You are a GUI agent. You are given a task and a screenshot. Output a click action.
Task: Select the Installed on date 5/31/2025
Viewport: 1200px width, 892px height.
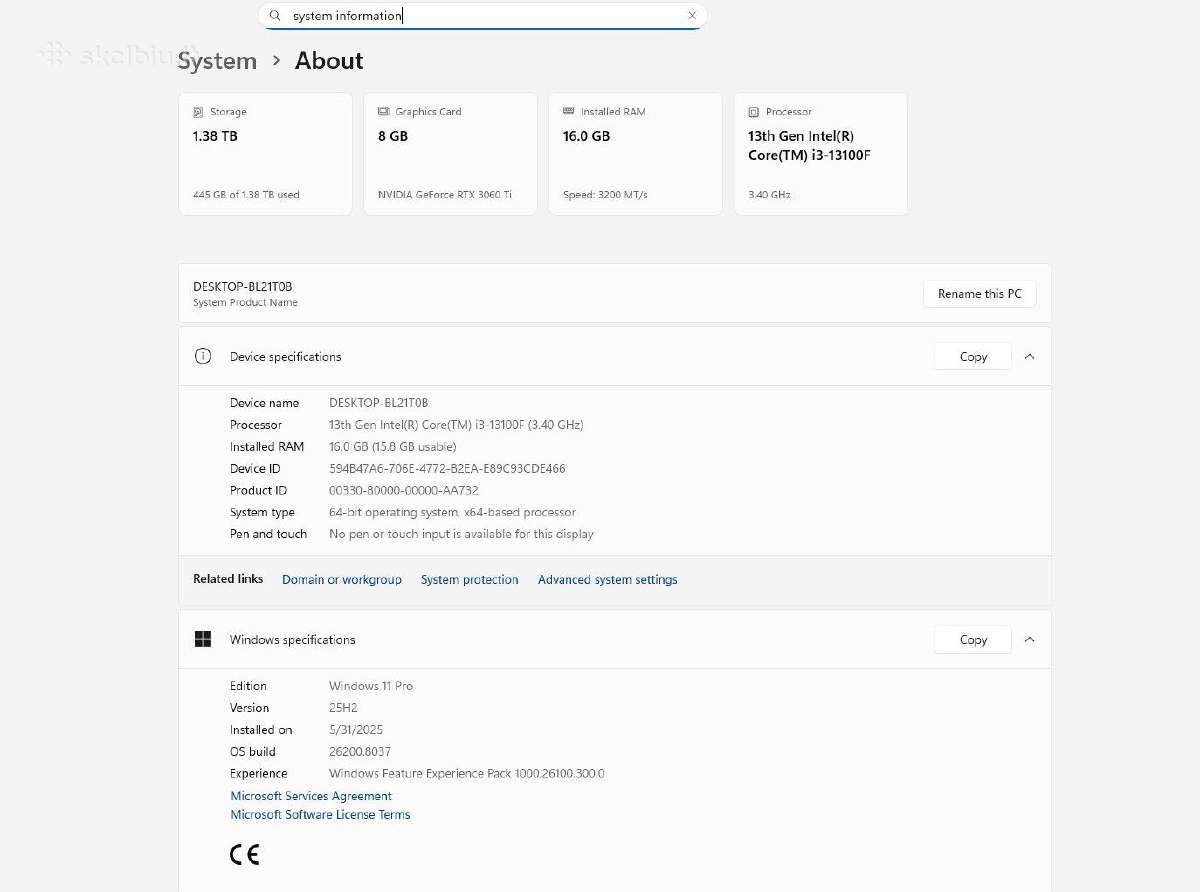pos(356,730)
